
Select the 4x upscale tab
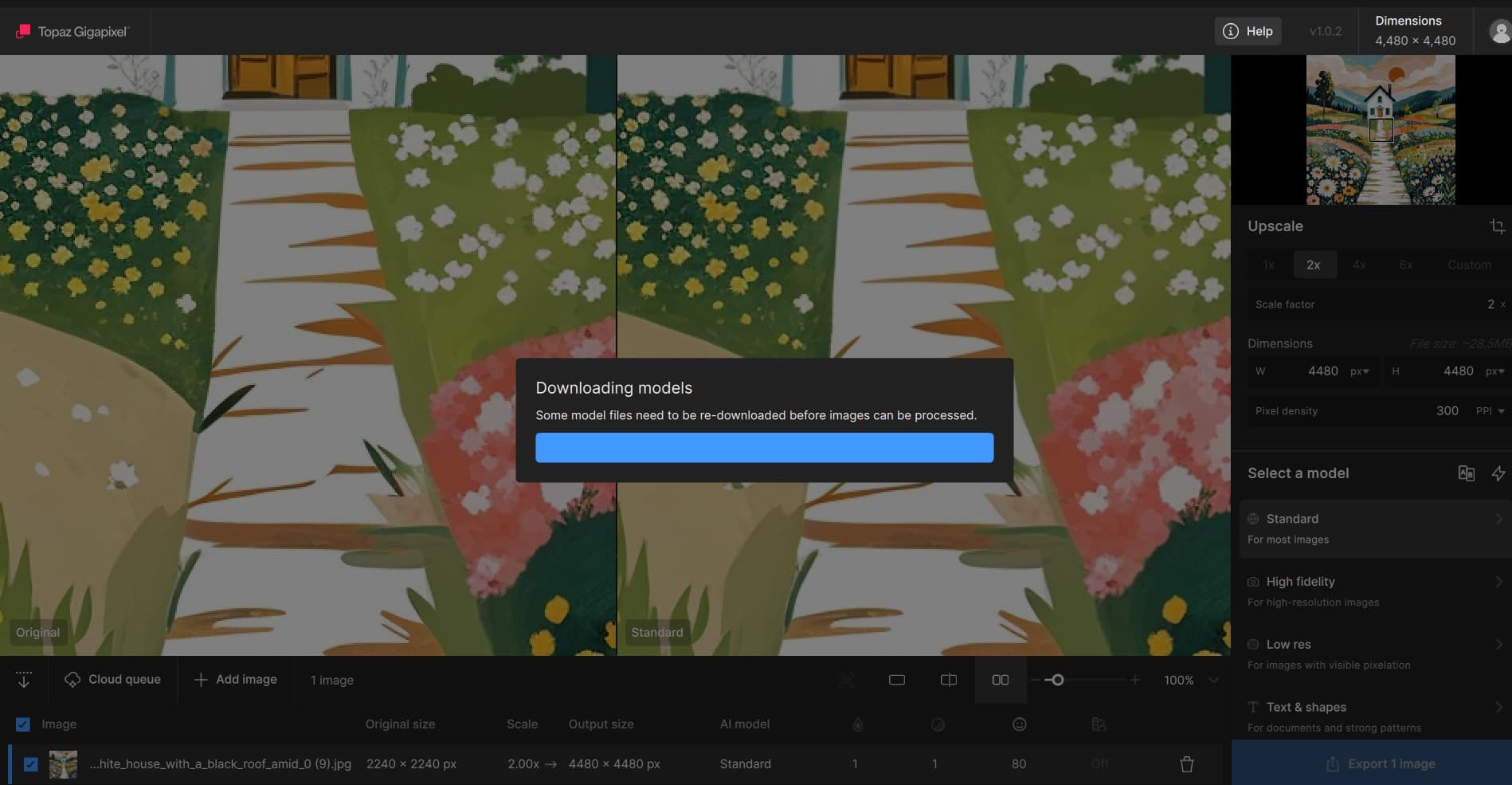pos(1359,265)
